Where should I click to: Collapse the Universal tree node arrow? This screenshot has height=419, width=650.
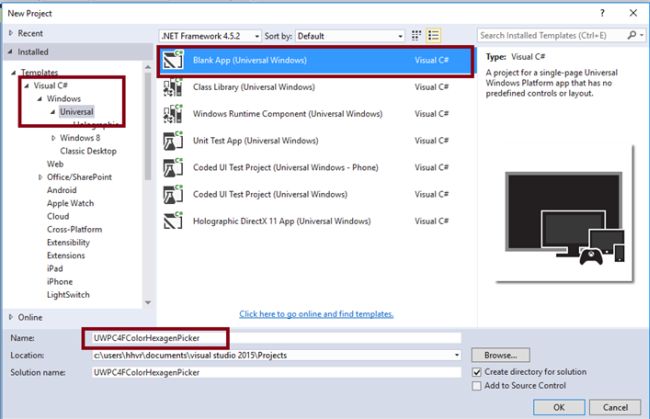[x=53, y=112]
